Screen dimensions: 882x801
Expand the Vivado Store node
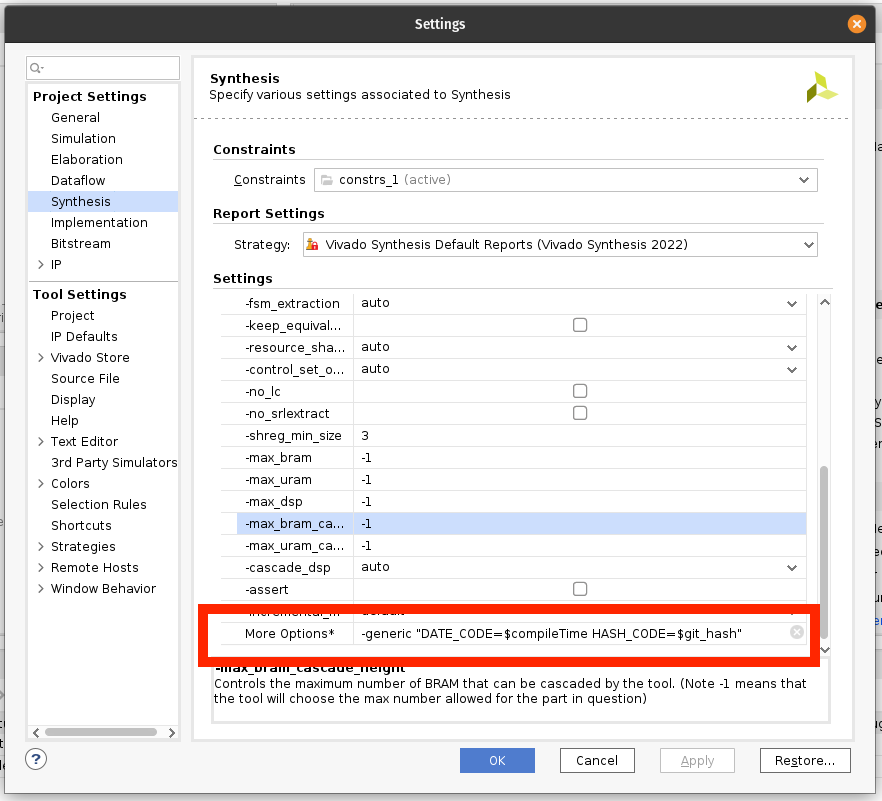click(40, 358)
